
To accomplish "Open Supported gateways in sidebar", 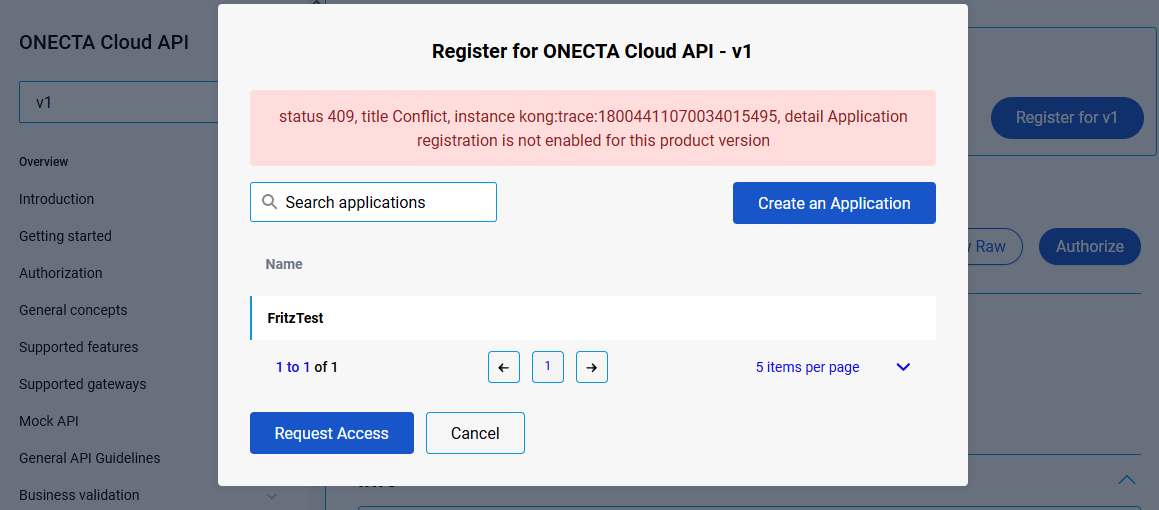I will [x=83, y=384].
